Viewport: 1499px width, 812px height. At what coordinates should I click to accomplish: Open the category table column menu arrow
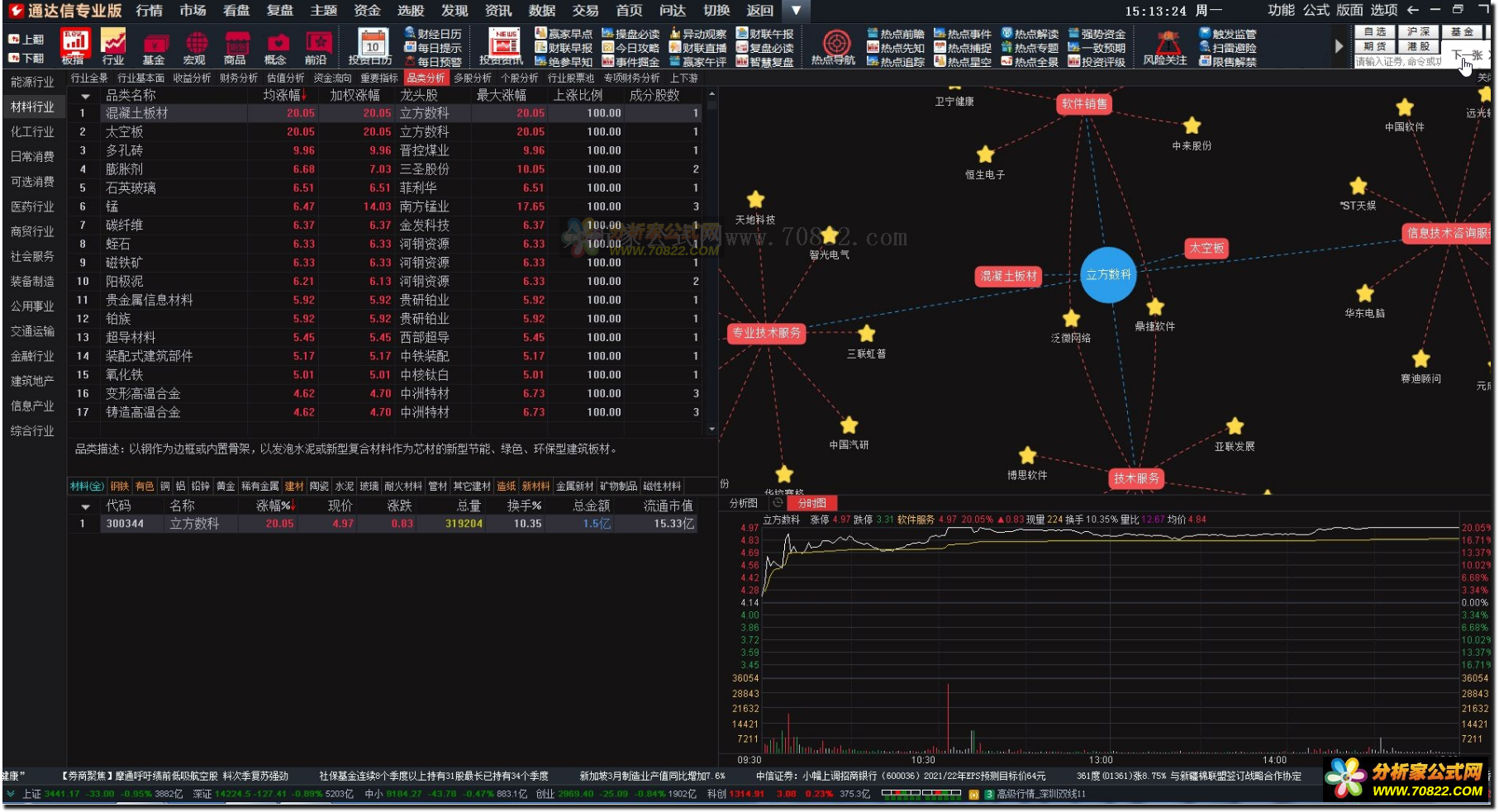click(x=84, y=96)
